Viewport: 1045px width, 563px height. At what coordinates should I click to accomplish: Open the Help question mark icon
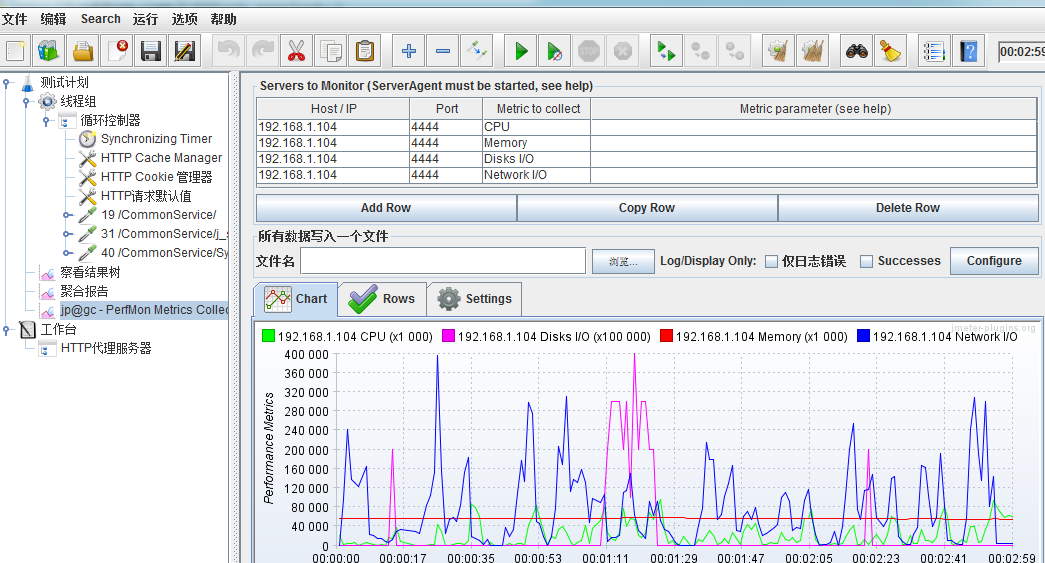coord(968,51)
